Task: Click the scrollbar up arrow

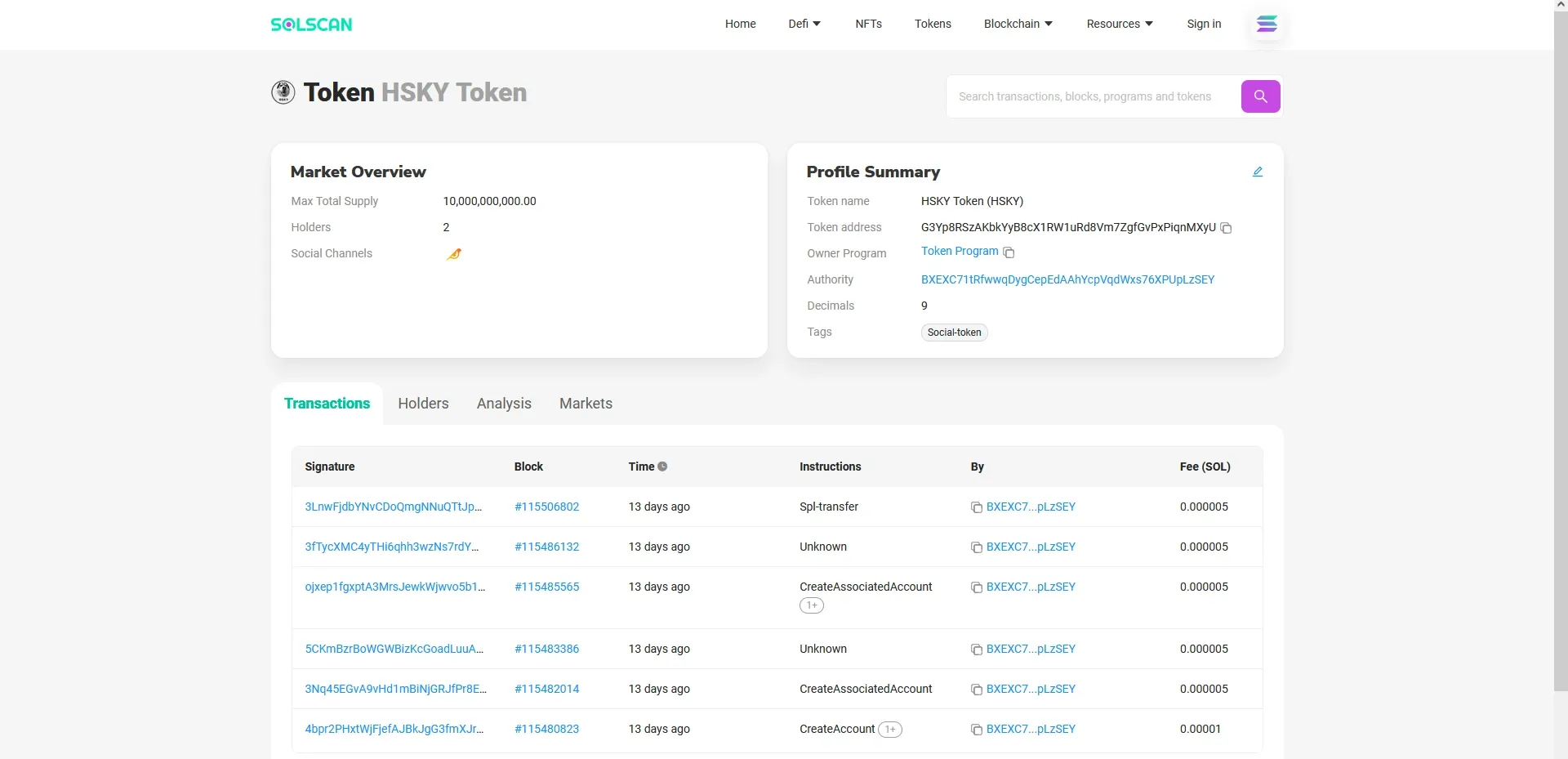Action: 1561,5
